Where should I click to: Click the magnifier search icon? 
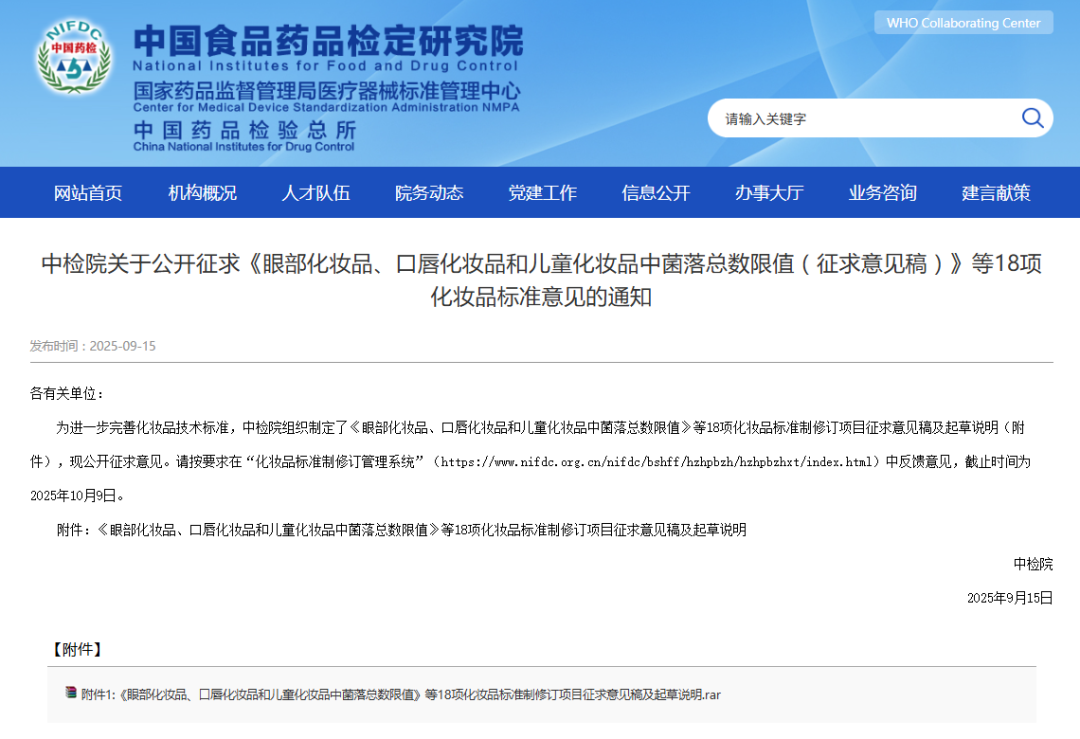(x=1032, y=118)
